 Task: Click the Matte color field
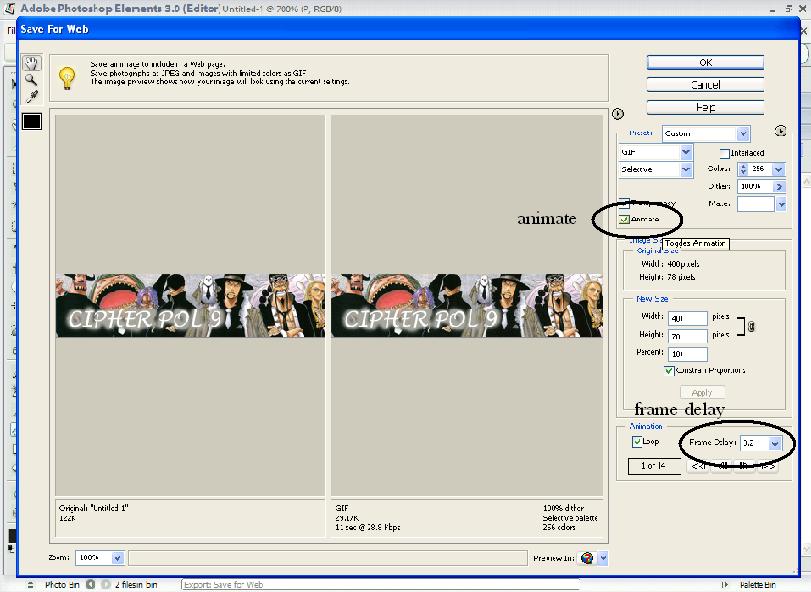tap(756, 204)
